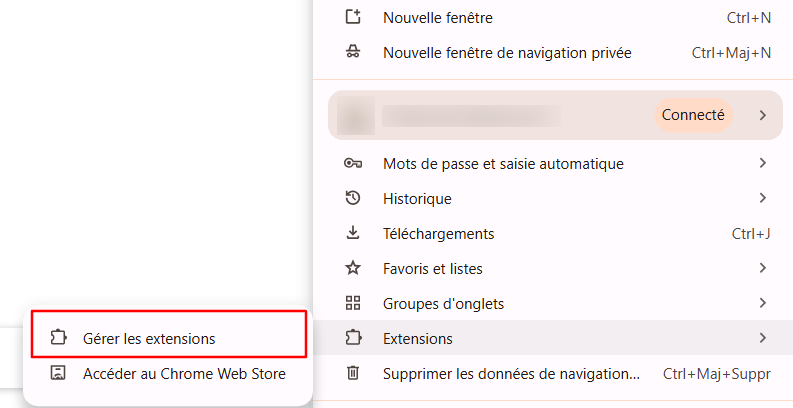Open Nouvelle fenêtre de navigation privée
The image size is (793, 408).
[507, 52]
